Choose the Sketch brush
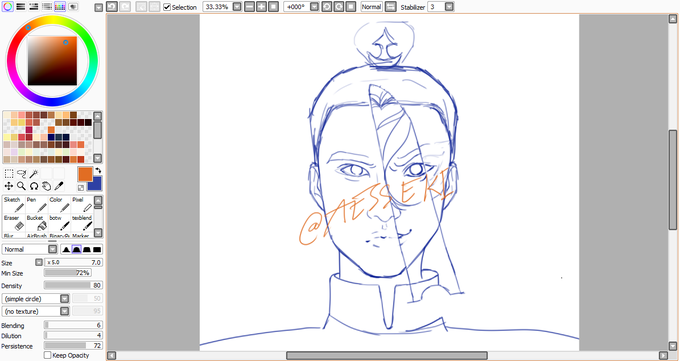Screen dimensions: 680x361 (x=14, y=204)
